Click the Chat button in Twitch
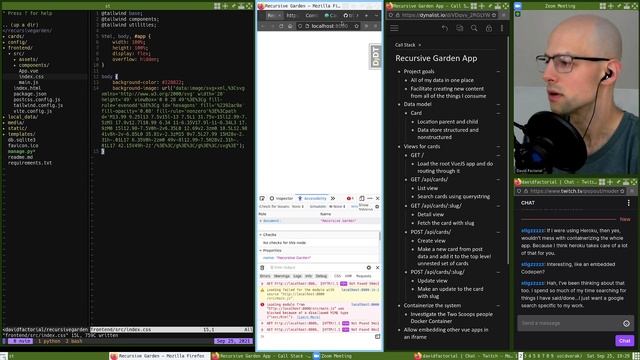This screenshot has height=360, width=640. [624, 340]
